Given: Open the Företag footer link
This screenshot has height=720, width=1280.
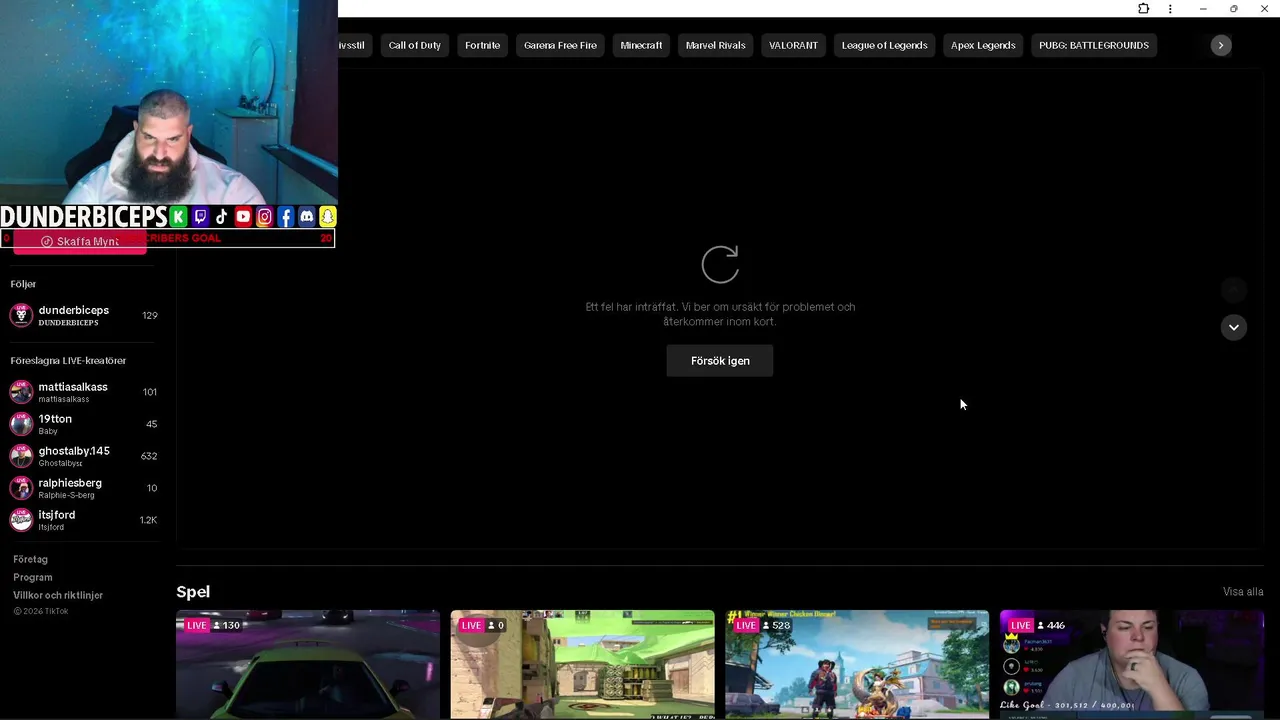Looking at the screenshot, I should coord(30,559).
